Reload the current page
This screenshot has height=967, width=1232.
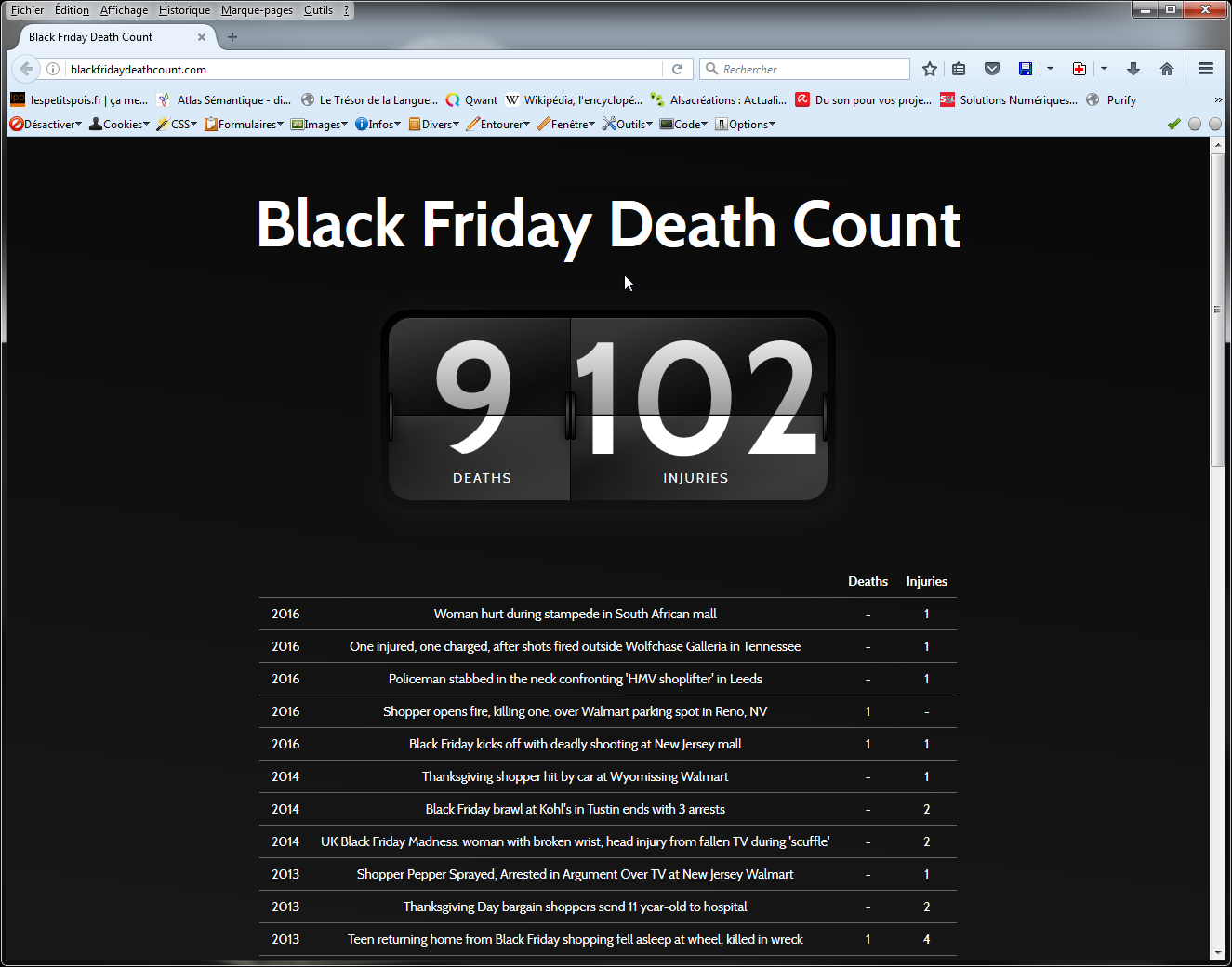coord(677,69)
